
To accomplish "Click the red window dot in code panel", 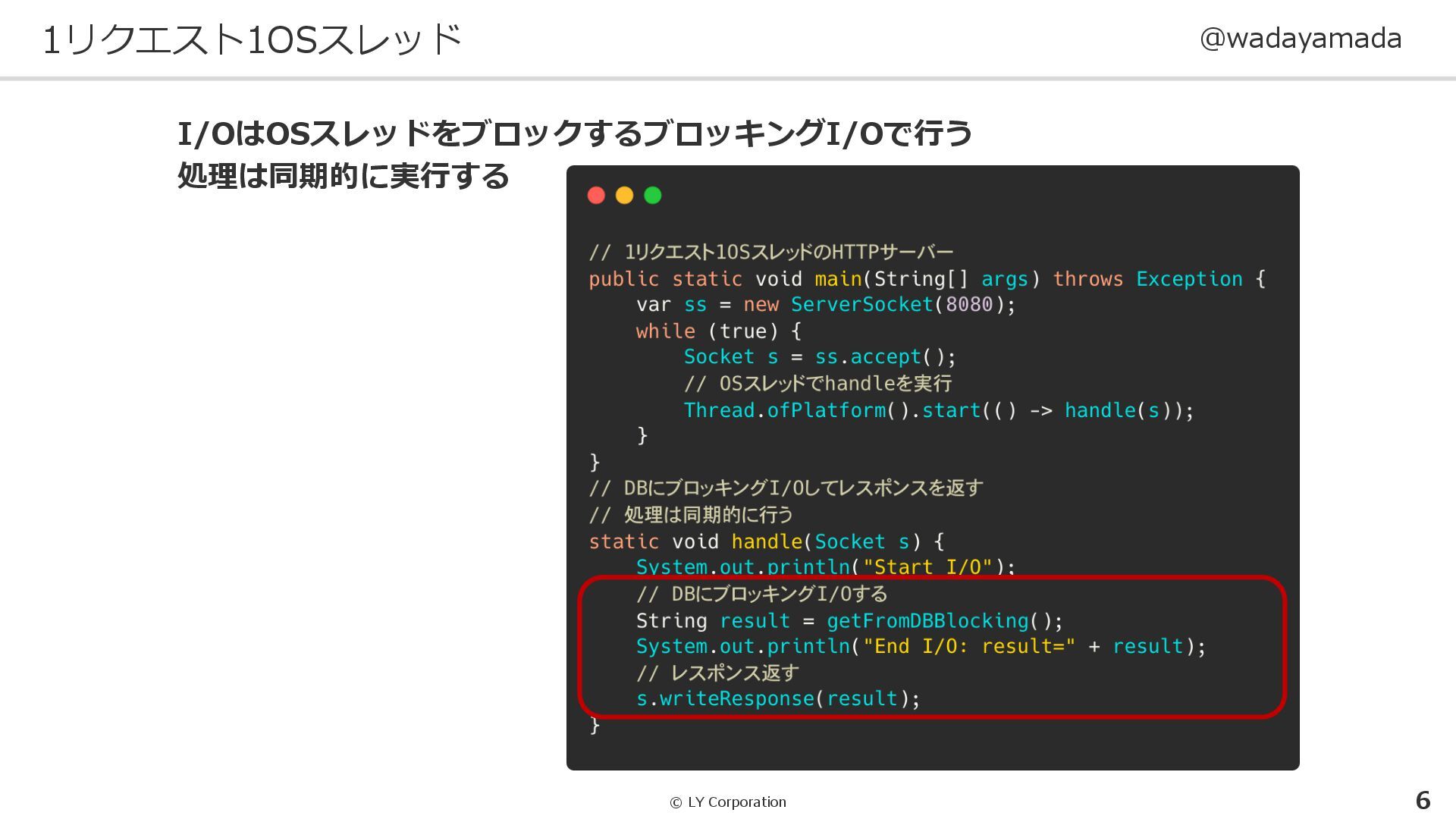I will (596, 196).
